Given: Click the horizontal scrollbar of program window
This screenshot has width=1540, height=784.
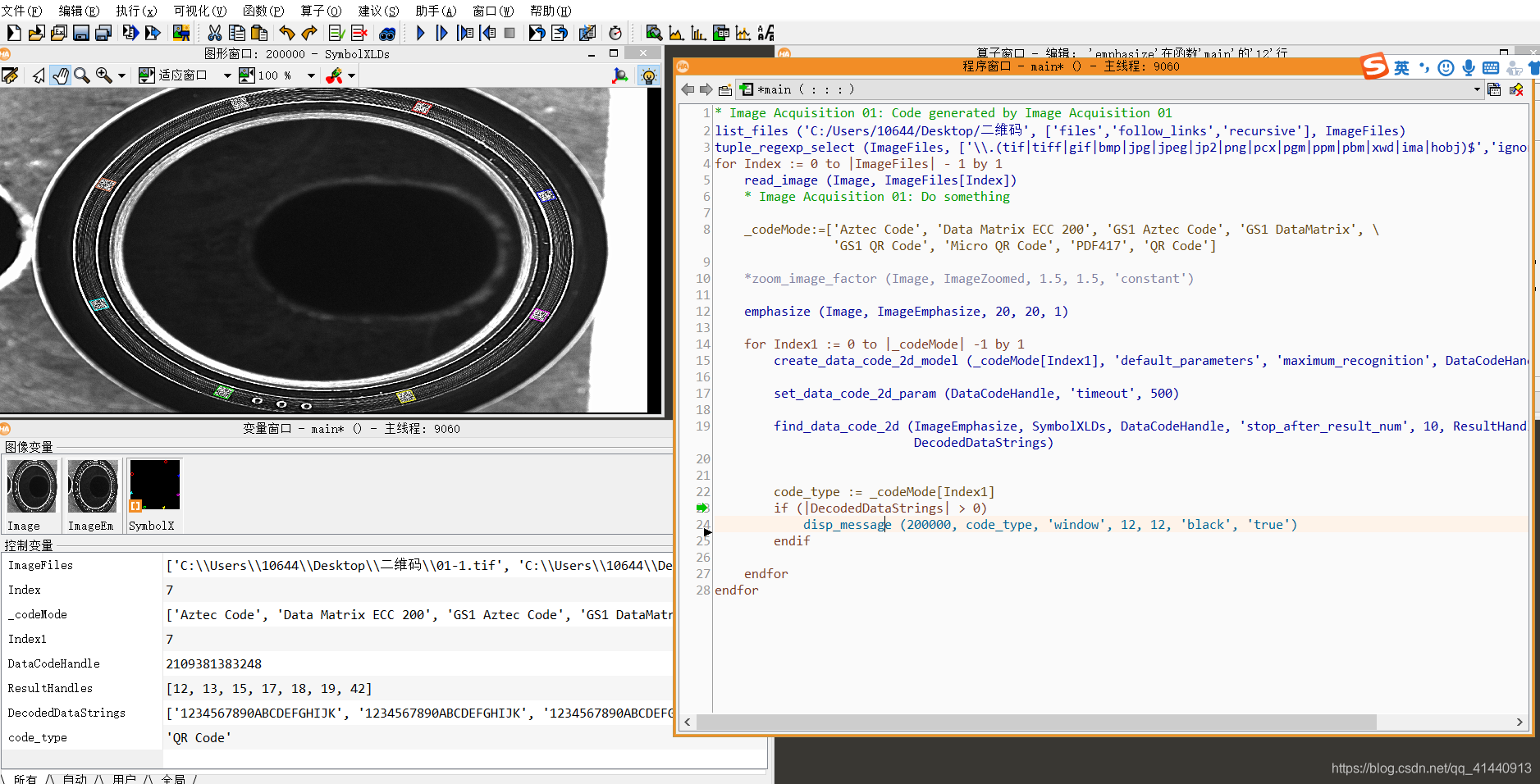Looking at the screenshot, I should [x=1036, y=722].
